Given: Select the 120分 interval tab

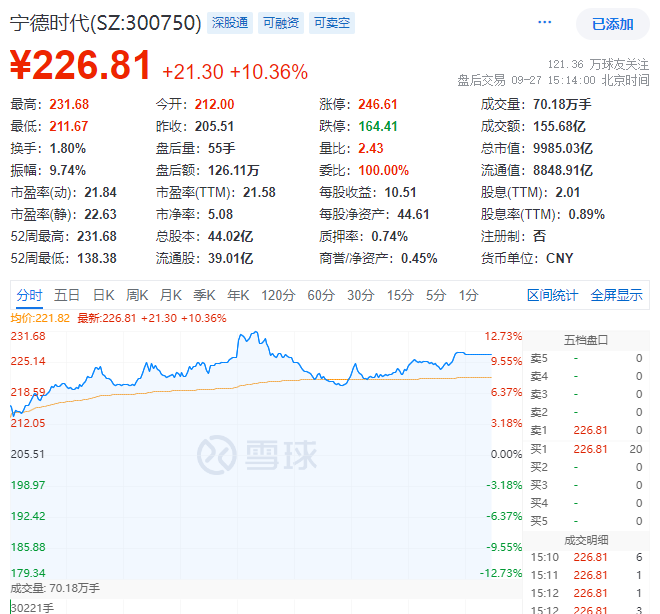Looking at the screenshot, I should click(x=278, y=295).
